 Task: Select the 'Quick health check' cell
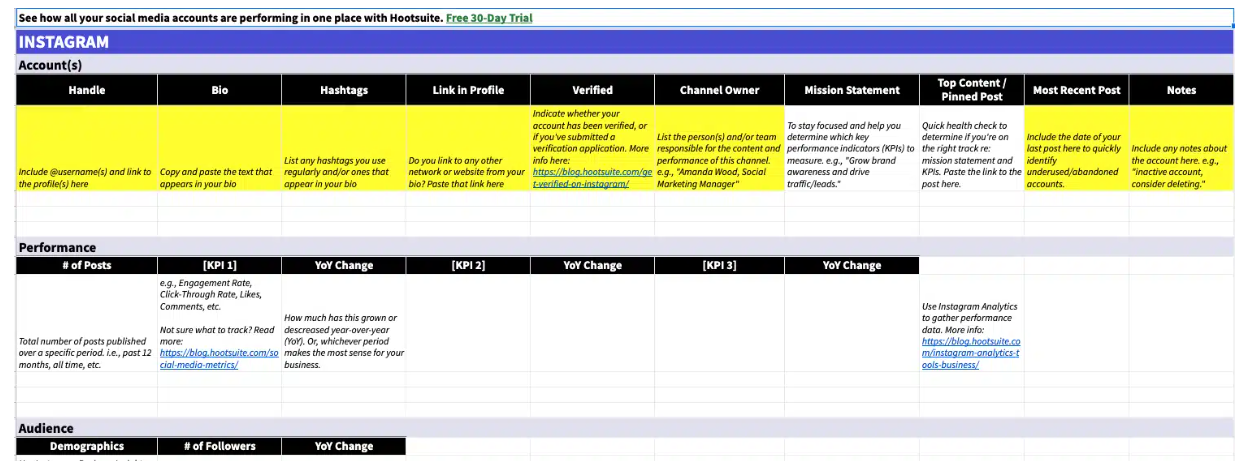click(972, 149)
